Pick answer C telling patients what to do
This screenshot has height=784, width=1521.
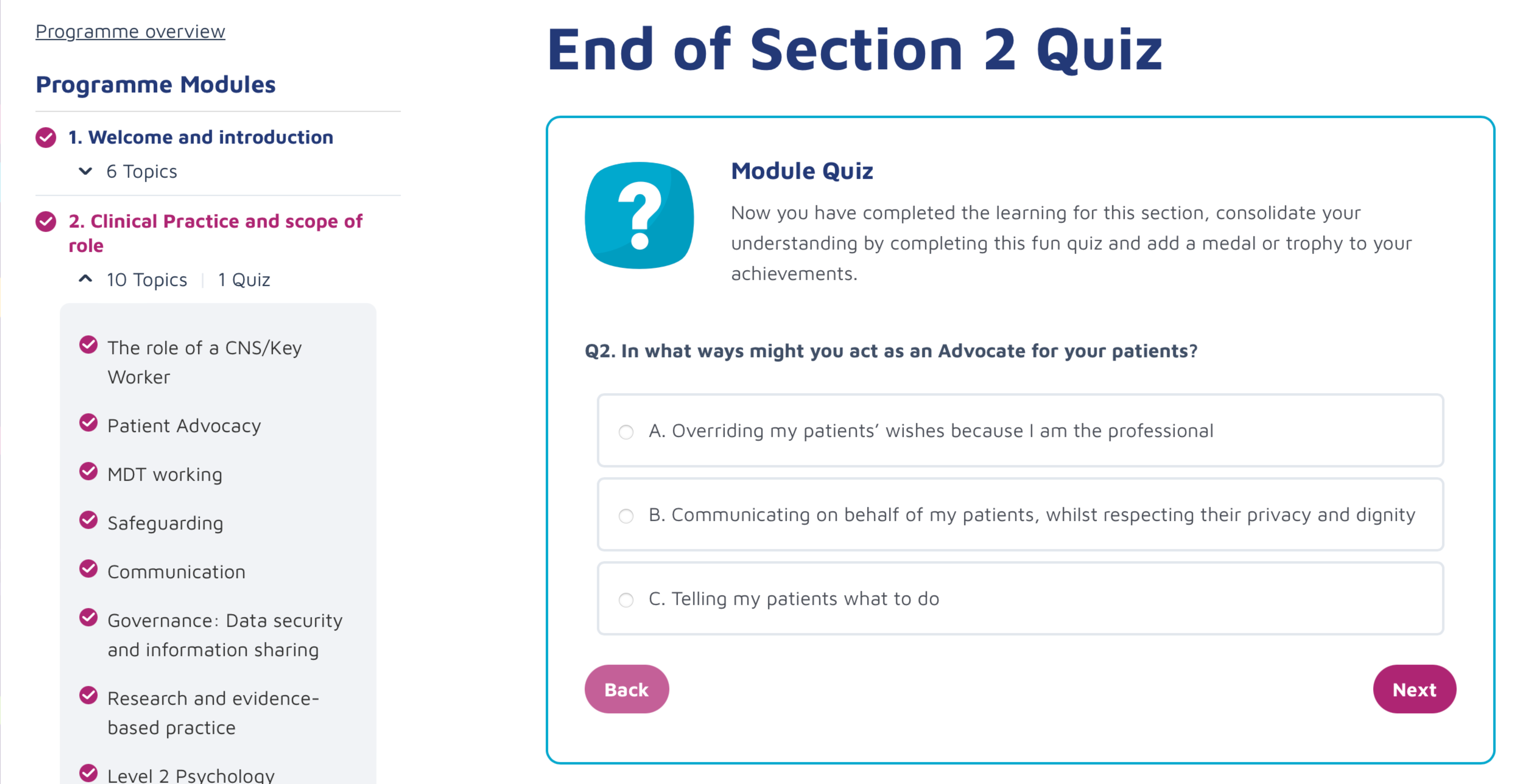pyautogui.click(x=1020, y=598)
